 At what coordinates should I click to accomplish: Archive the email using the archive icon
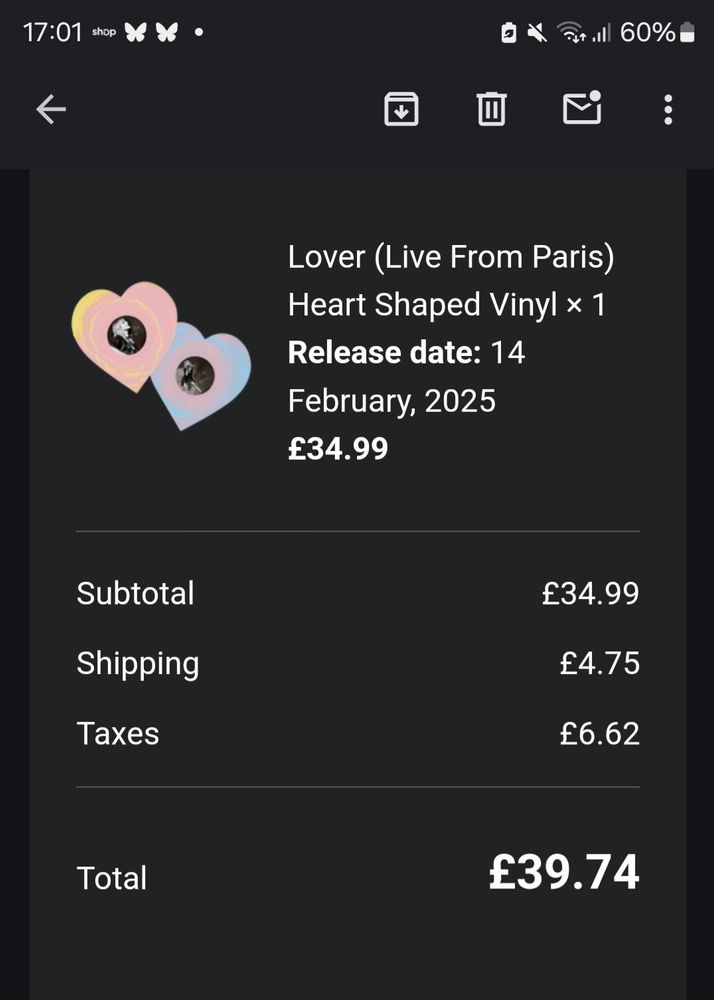coord(400,109)
